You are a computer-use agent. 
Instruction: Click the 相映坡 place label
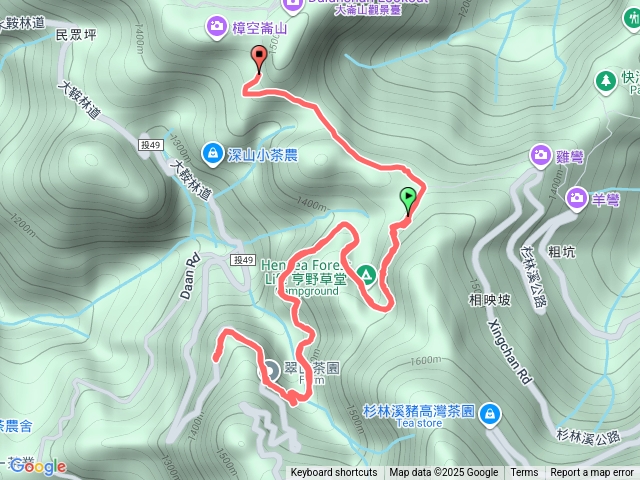point(489,300)
